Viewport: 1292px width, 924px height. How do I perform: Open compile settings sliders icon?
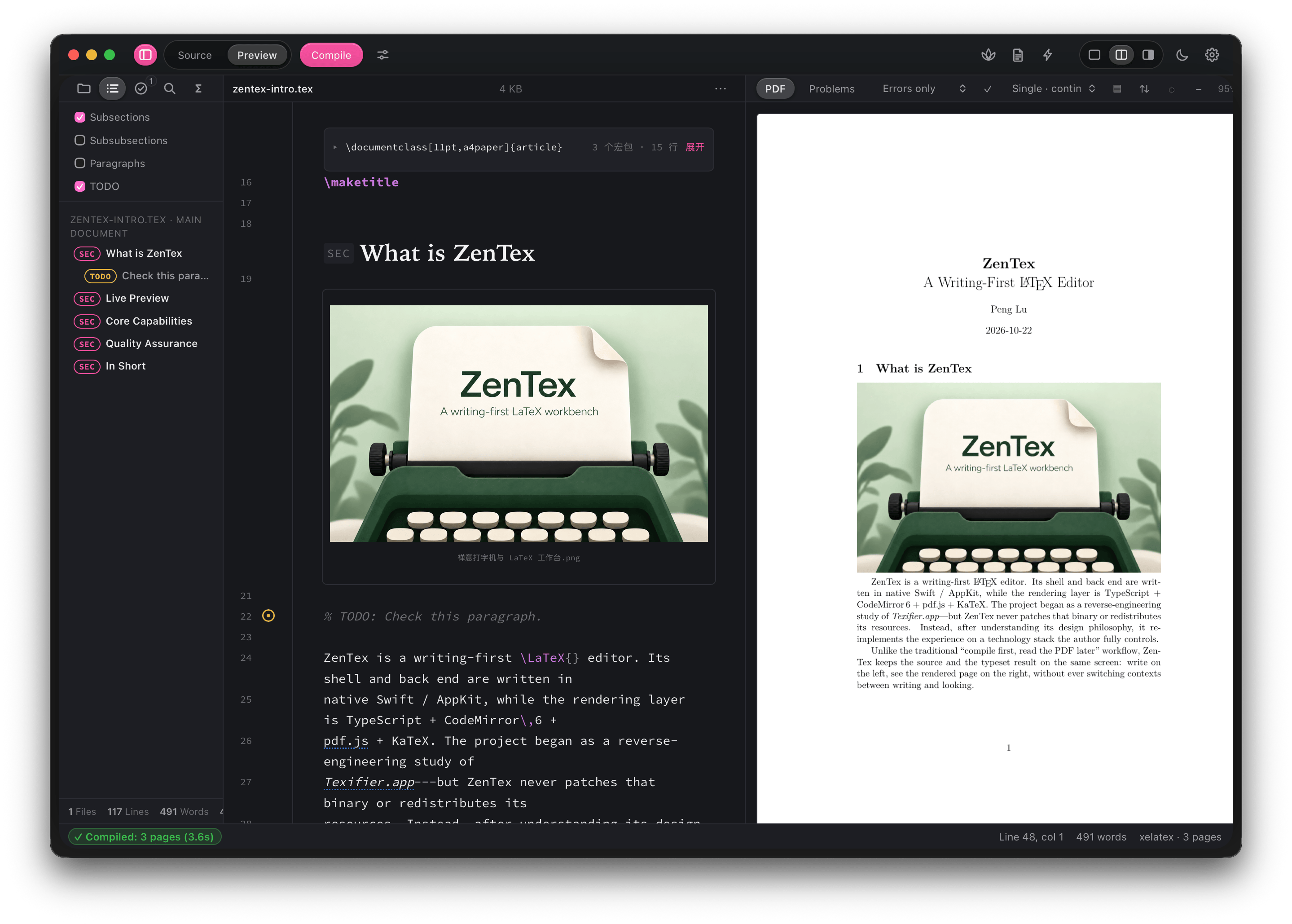click(383, 55)
